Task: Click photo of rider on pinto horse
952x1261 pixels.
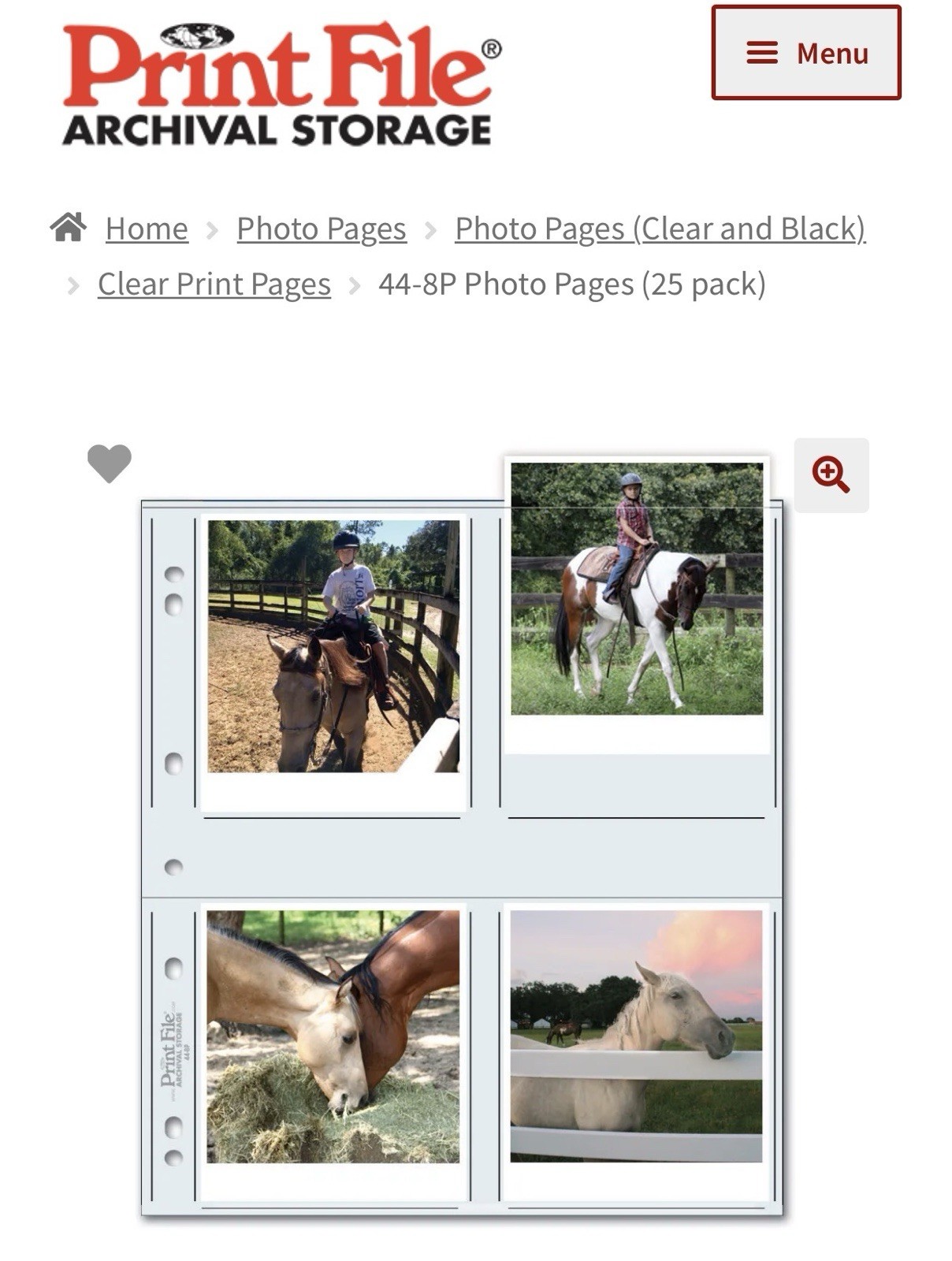Action: pyautogui.click(x=637, y=589)
